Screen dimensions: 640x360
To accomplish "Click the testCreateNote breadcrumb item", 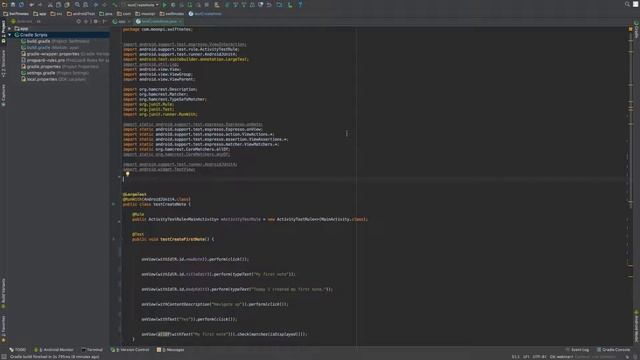I will [205, 13].
